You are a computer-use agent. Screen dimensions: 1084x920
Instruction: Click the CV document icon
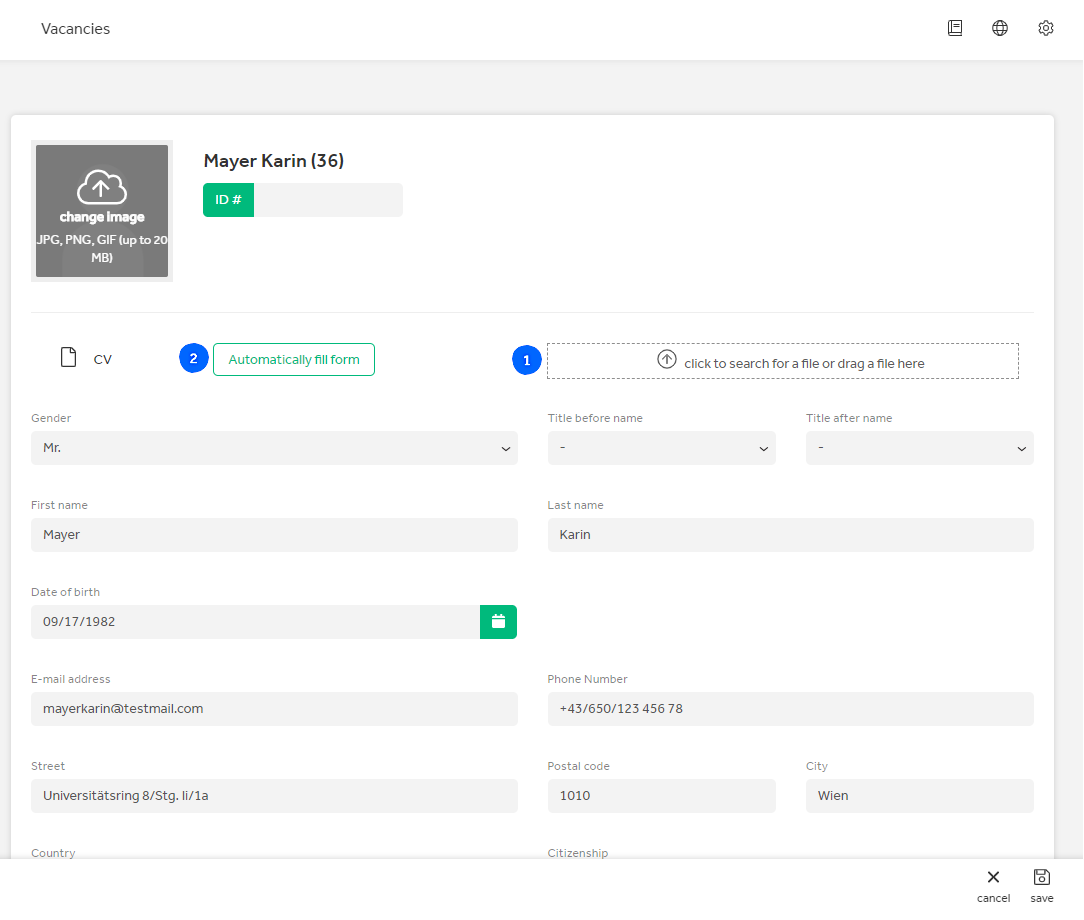click(69, 358)
